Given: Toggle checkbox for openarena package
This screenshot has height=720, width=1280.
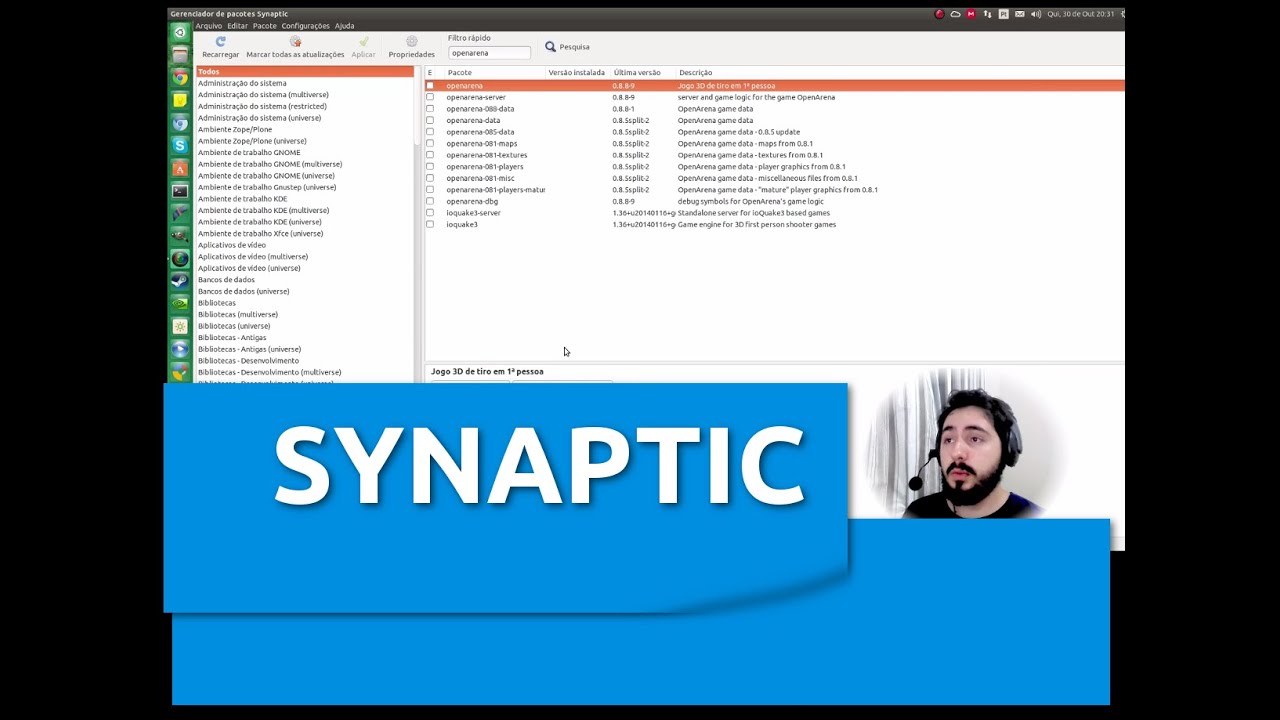Looking at the screenshot, I should (430, 86).
